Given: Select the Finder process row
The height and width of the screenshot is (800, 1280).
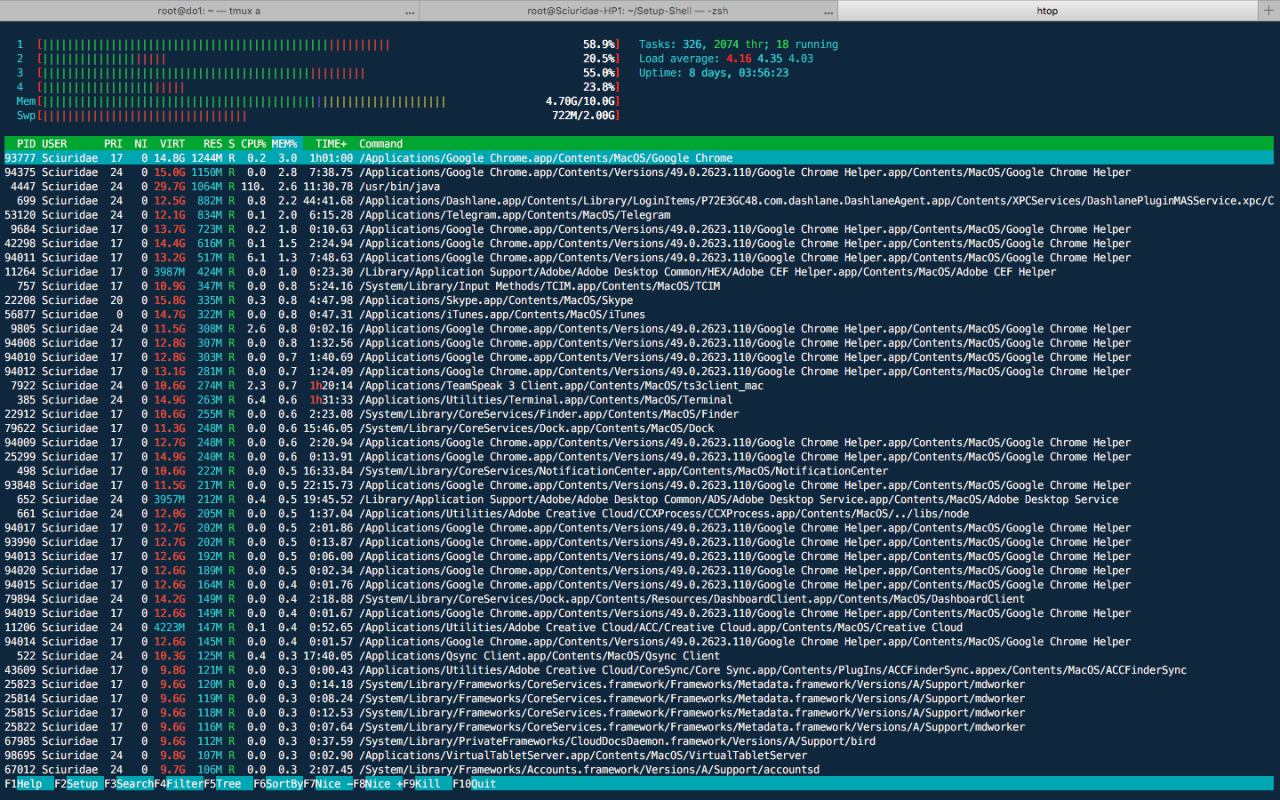Looking at the screenshot, I should click(x=640, y=414).
